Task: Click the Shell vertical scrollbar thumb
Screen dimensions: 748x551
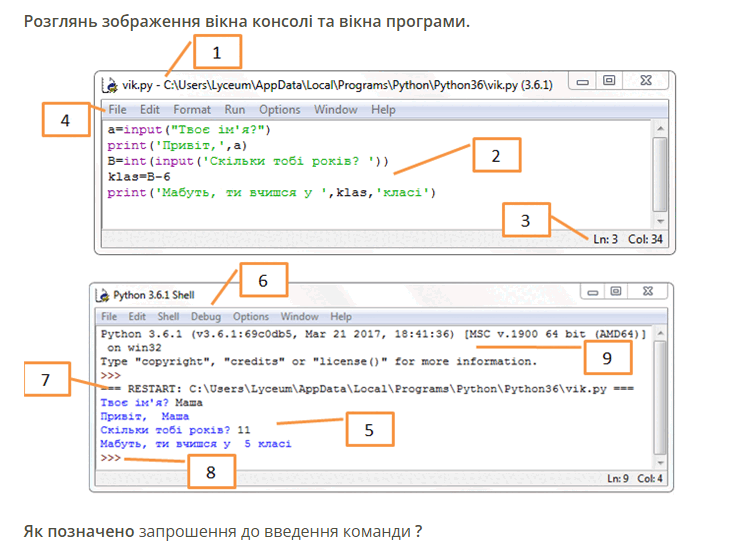Action: (660, 397)
